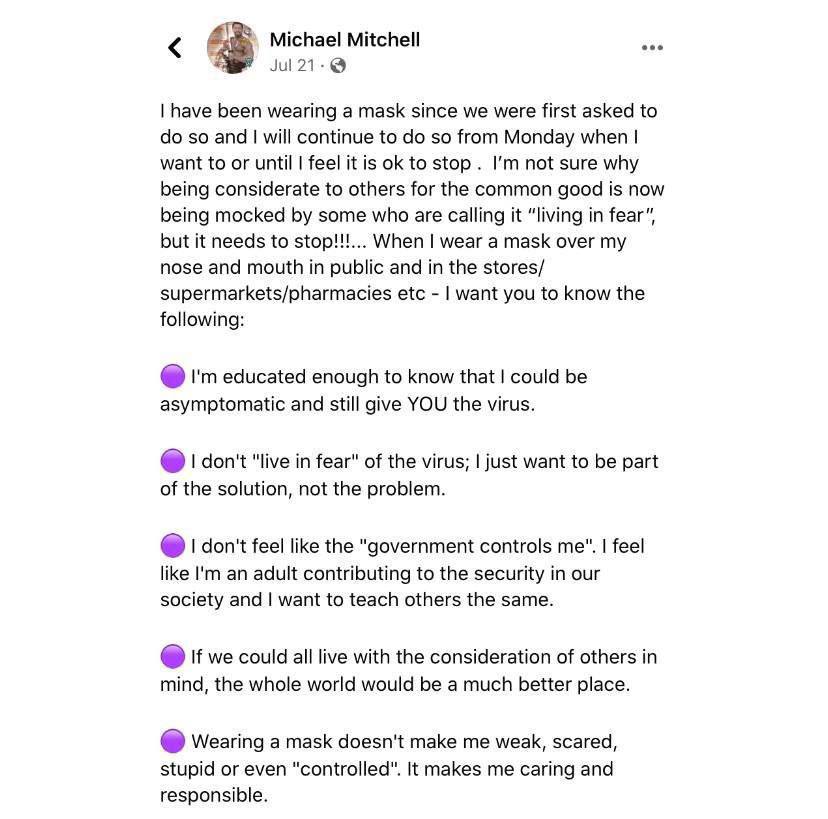Click the purple circle beside "government controls me" line

point(173,546)
